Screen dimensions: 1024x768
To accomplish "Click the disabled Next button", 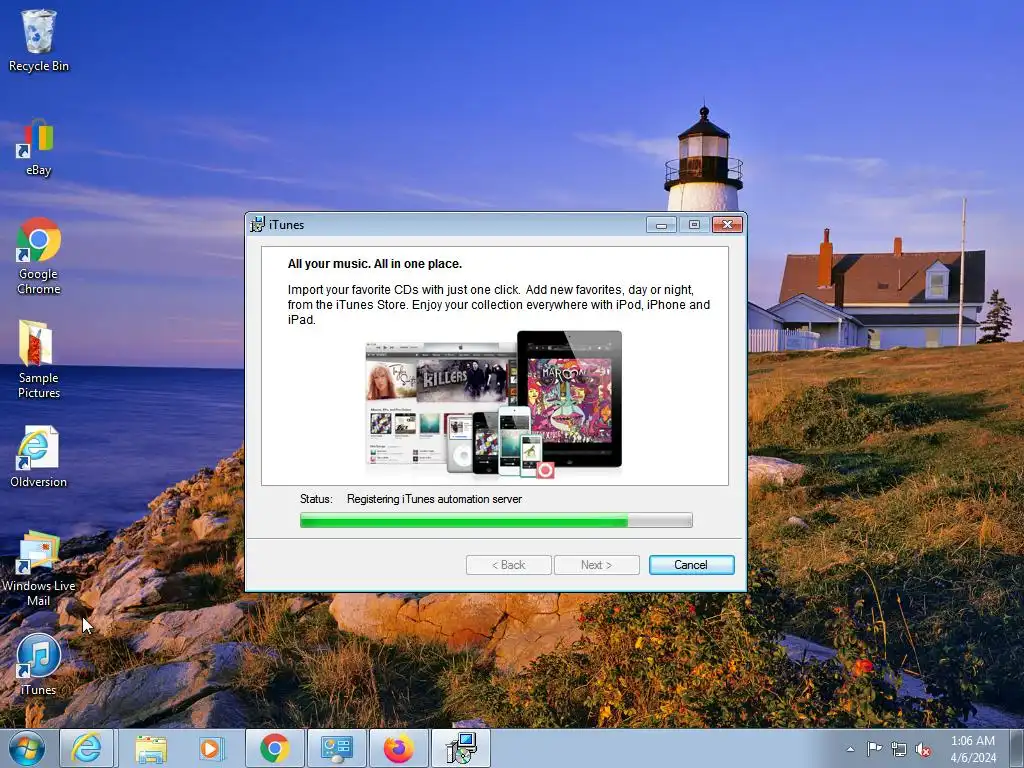I will point(596,565).
